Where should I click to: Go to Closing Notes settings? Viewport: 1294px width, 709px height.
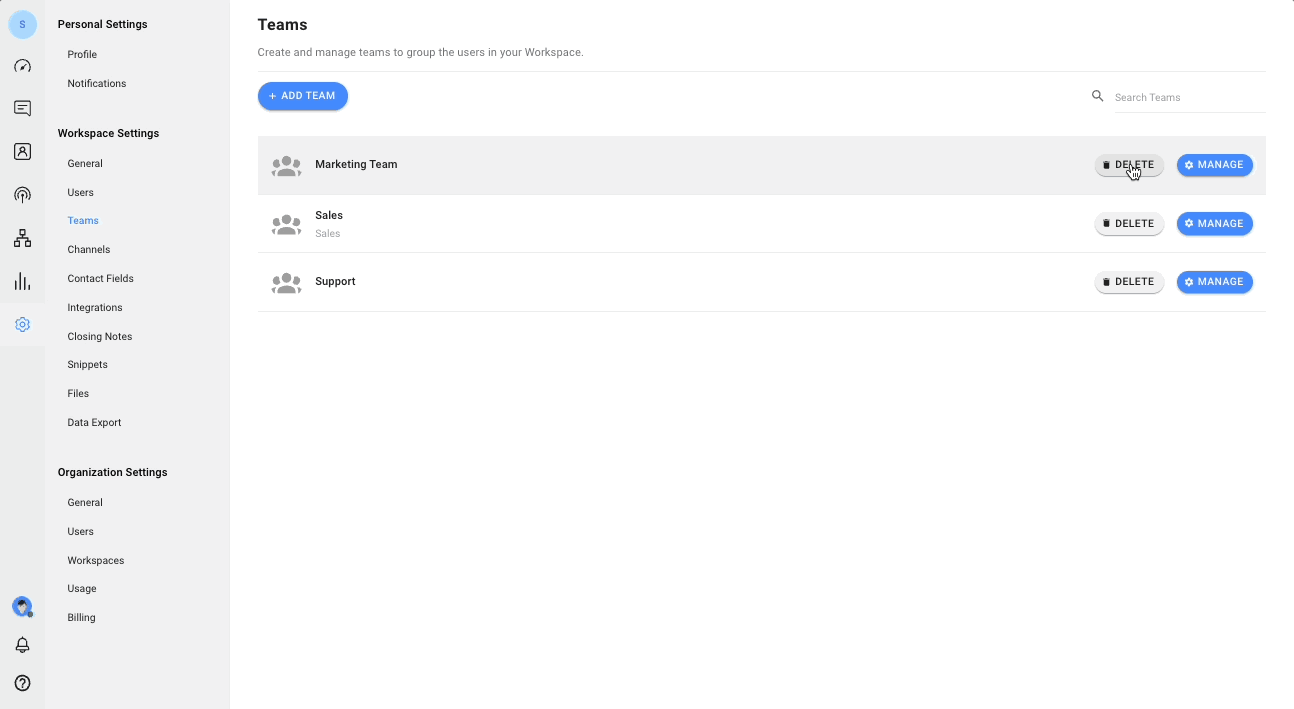click(x=99, y=336)
